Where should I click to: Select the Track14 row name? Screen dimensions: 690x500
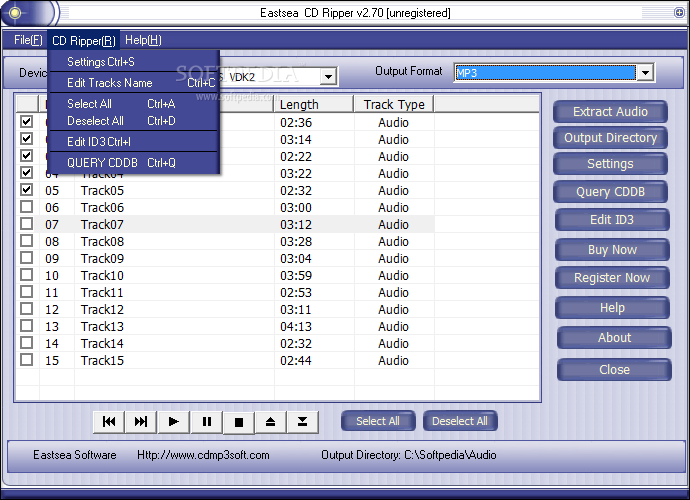pyautogui.click(x=102, y=344)
